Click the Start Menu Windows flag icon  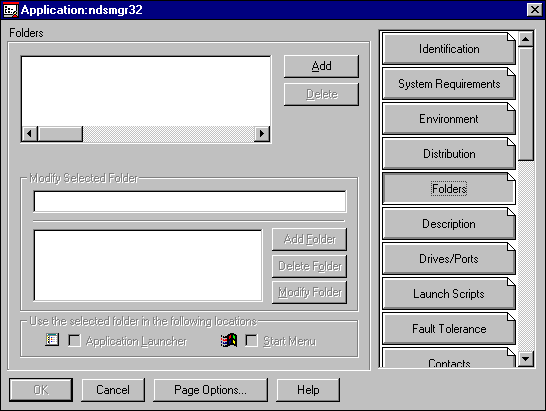229,340
